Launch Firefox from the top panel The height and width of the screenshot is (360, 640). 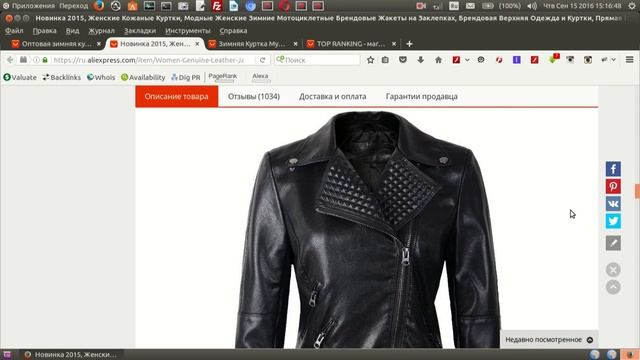[98, 6]
